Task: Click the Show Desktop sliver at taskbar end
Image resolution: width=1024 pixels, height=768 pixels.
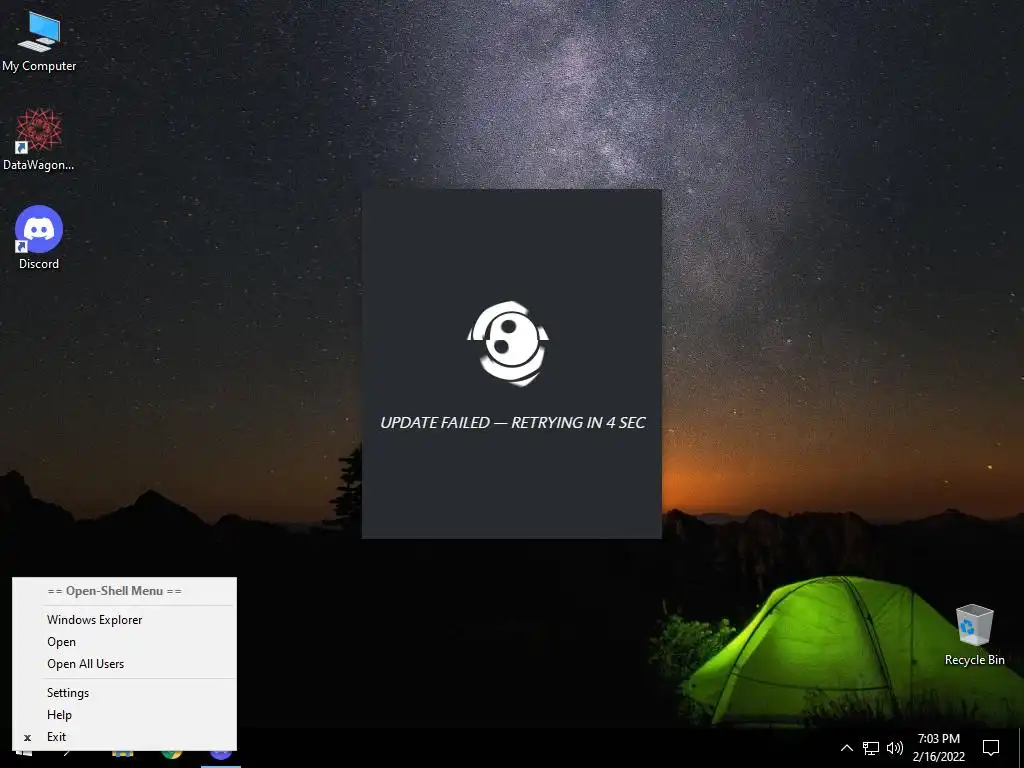Action: click(x=1021, y=748)
